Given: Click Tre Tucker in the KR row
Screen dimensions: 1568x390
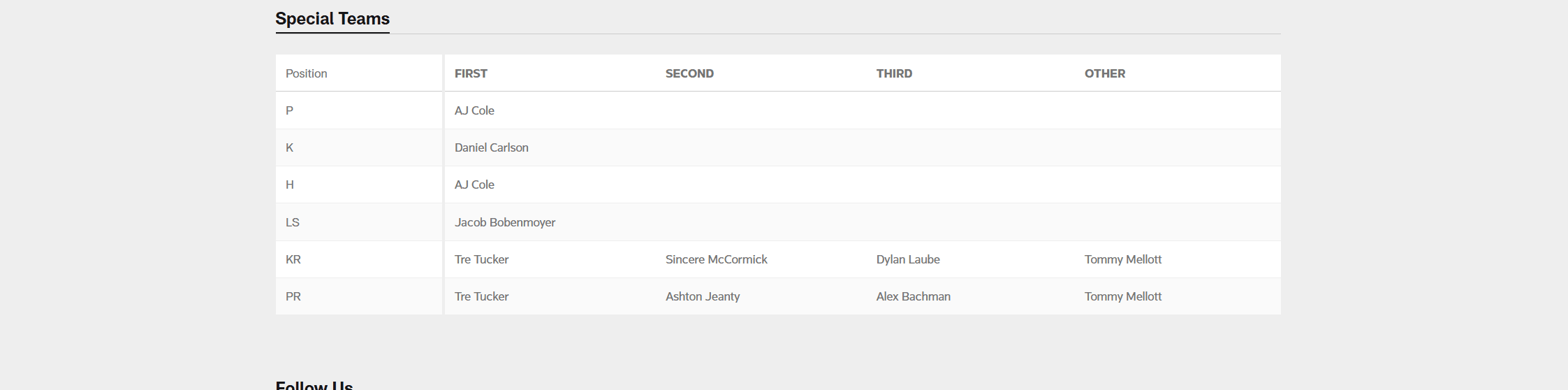Looking at the screenshot, I should (x=481, y=259).
